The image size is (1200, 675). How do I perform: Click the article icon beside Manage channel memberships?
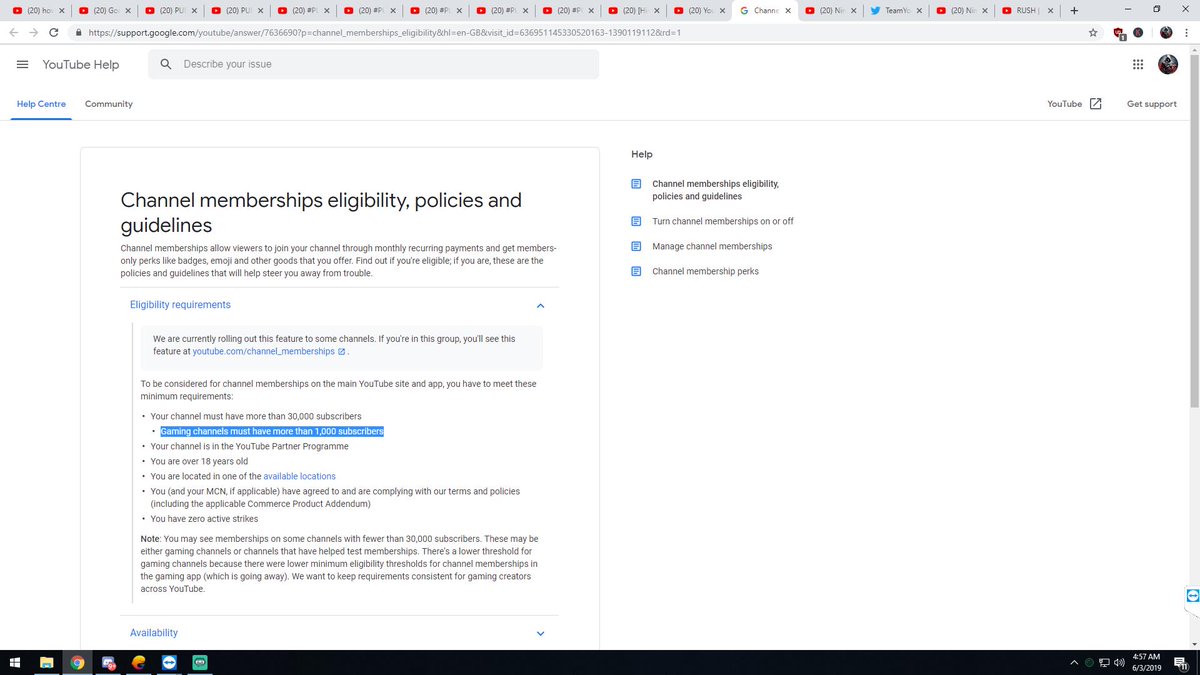coord(636,246)
